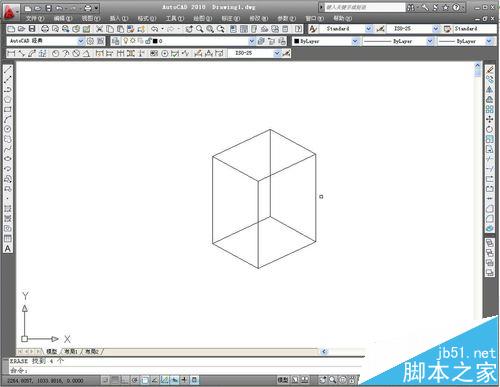500x387 pixels.
Task: Expand the ByLayer lineweight dropdown
Action: [x=489, y=41]
